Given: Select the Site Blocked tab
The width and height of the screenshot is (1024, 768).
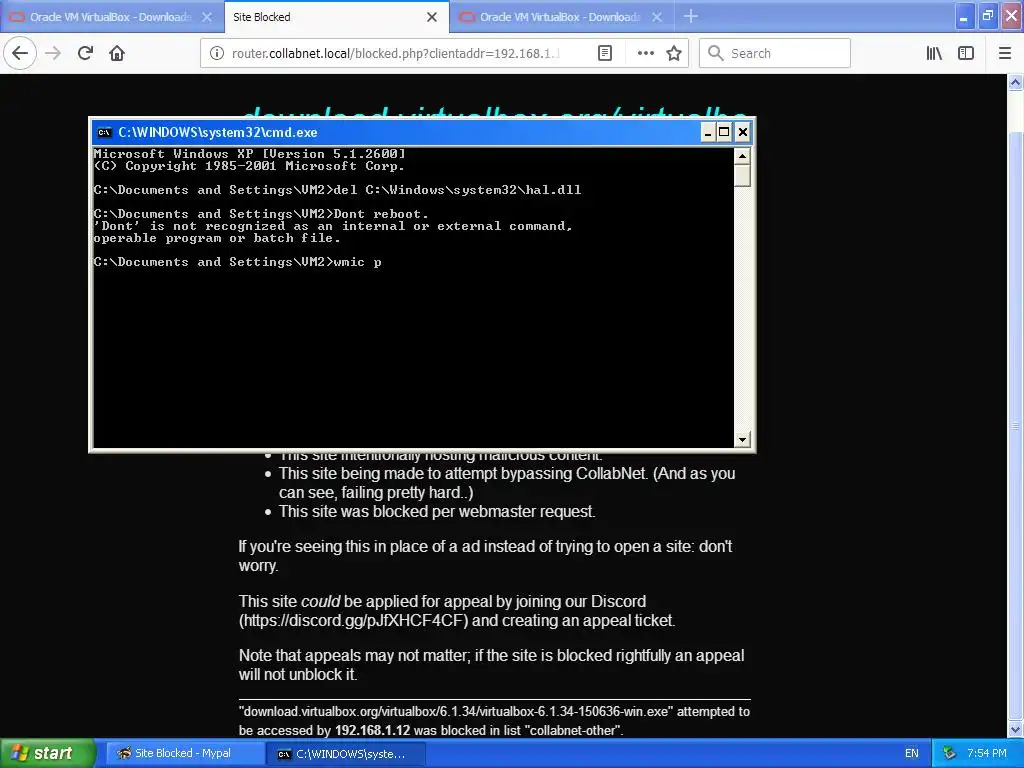Looking at the screenshot, I should pyautogui.click(x=336, y=17).
